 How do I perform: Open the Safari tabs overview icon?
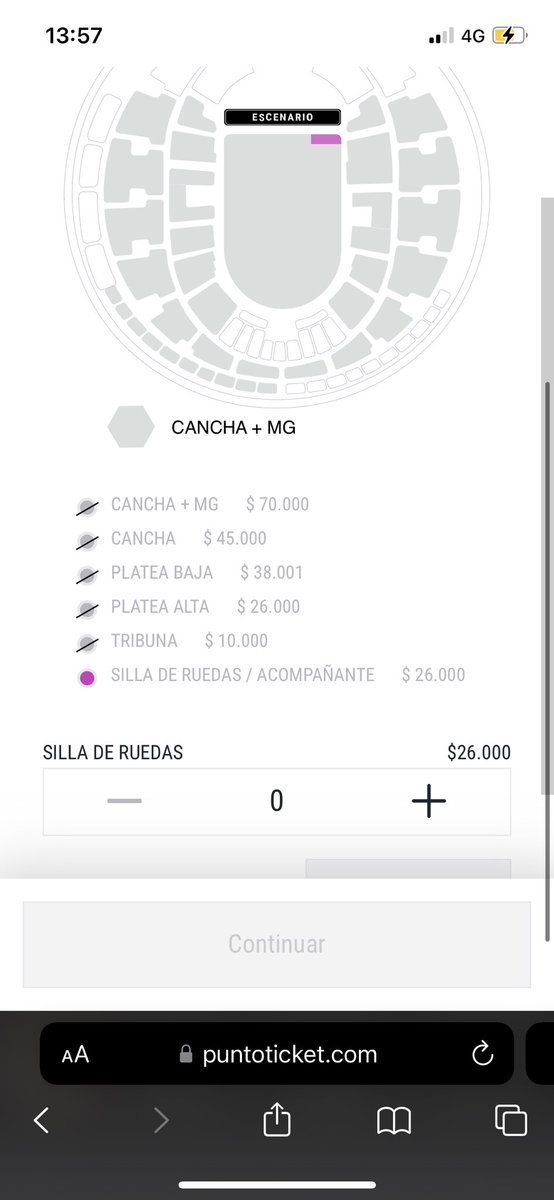point(510,1121)
